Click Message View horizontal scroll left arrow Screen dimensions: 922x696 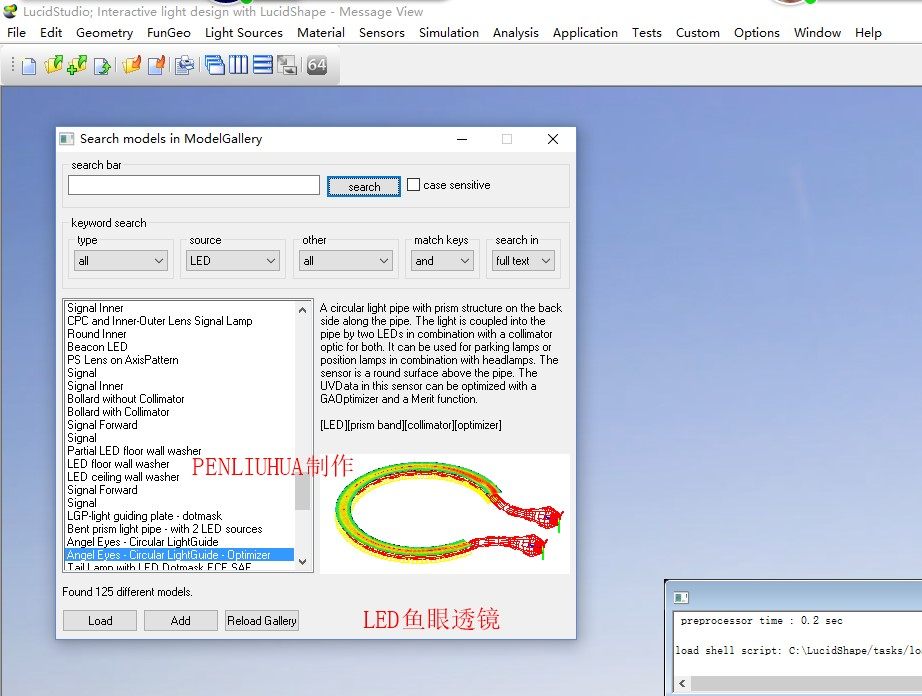(x=682, y=684)
